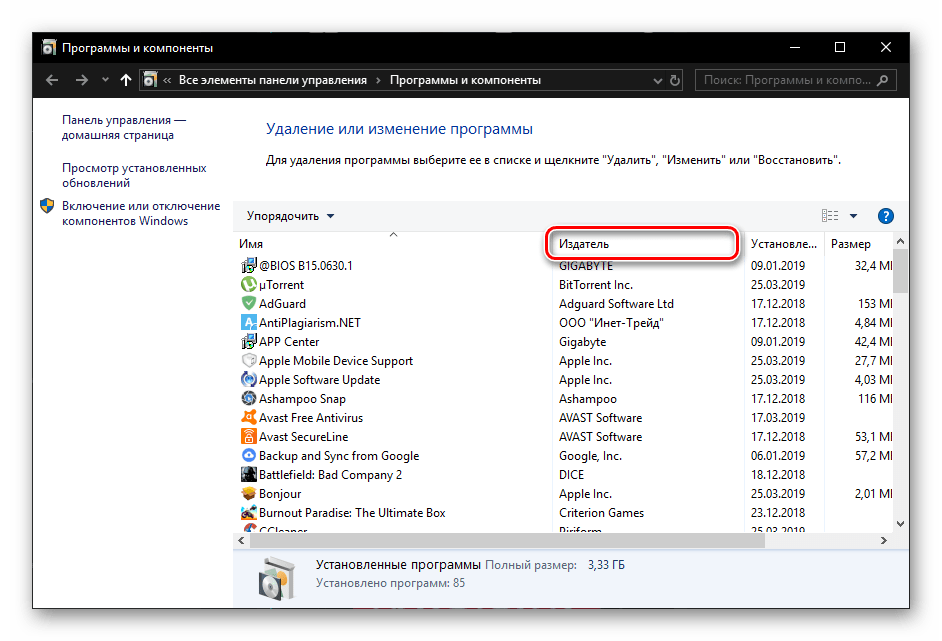Screen dimensions: 942x641
Task: Select the AdGuard shield icon
Action: click(250, 304)
